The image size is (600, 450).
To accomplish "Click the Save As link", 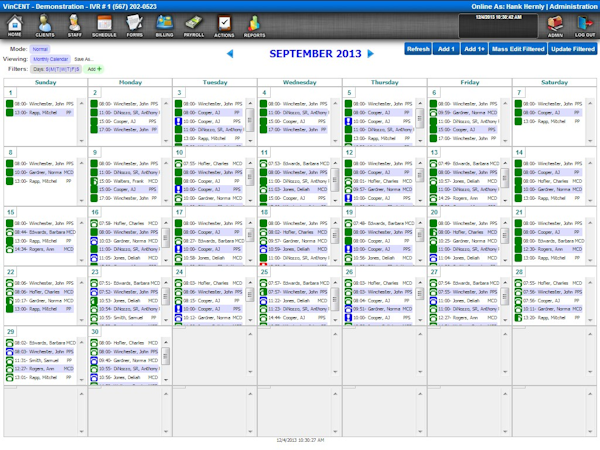I will click(83, 59).
